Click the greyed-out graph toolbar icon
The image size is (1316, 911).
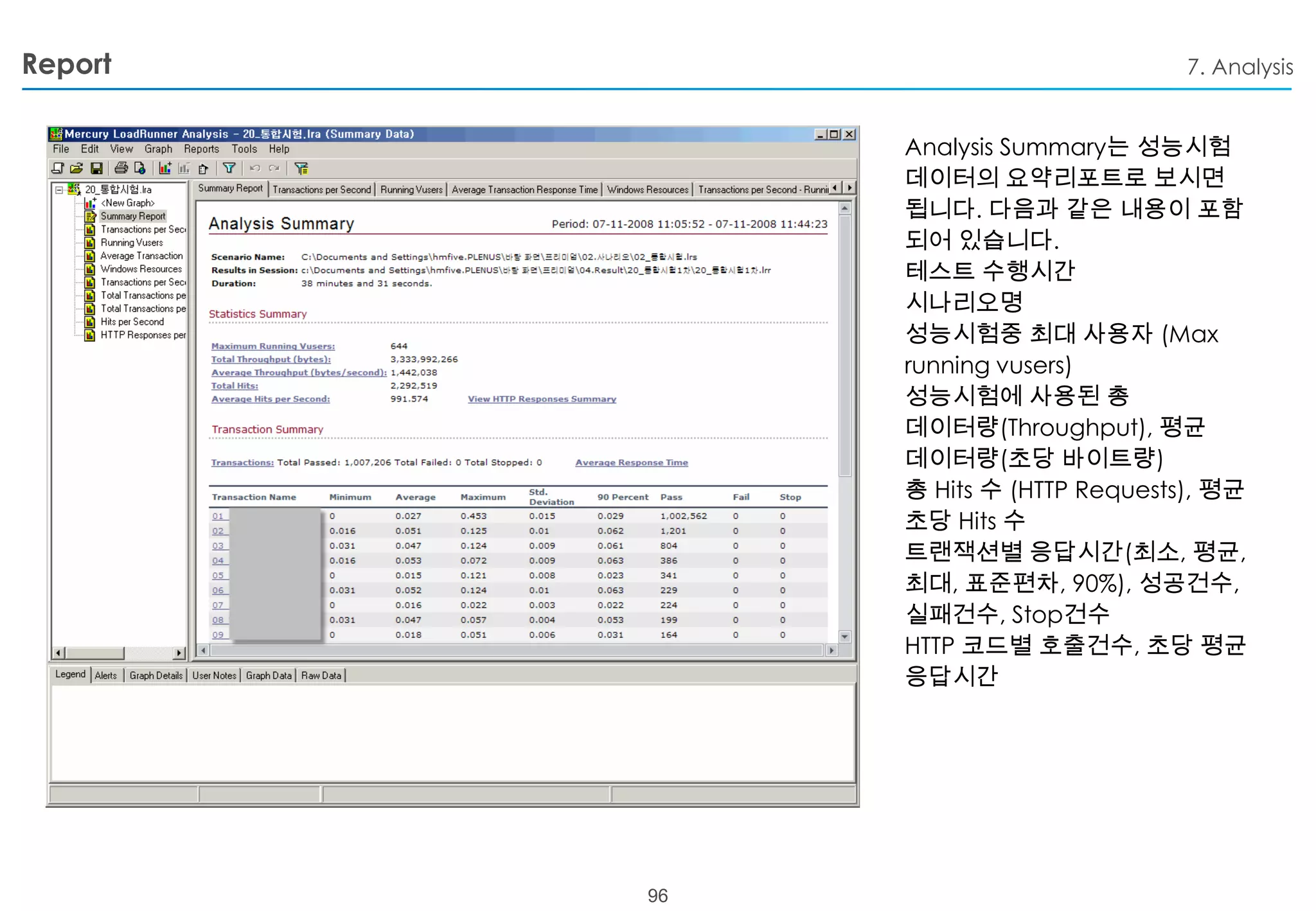pyautogui.click(x=184, y=168)
